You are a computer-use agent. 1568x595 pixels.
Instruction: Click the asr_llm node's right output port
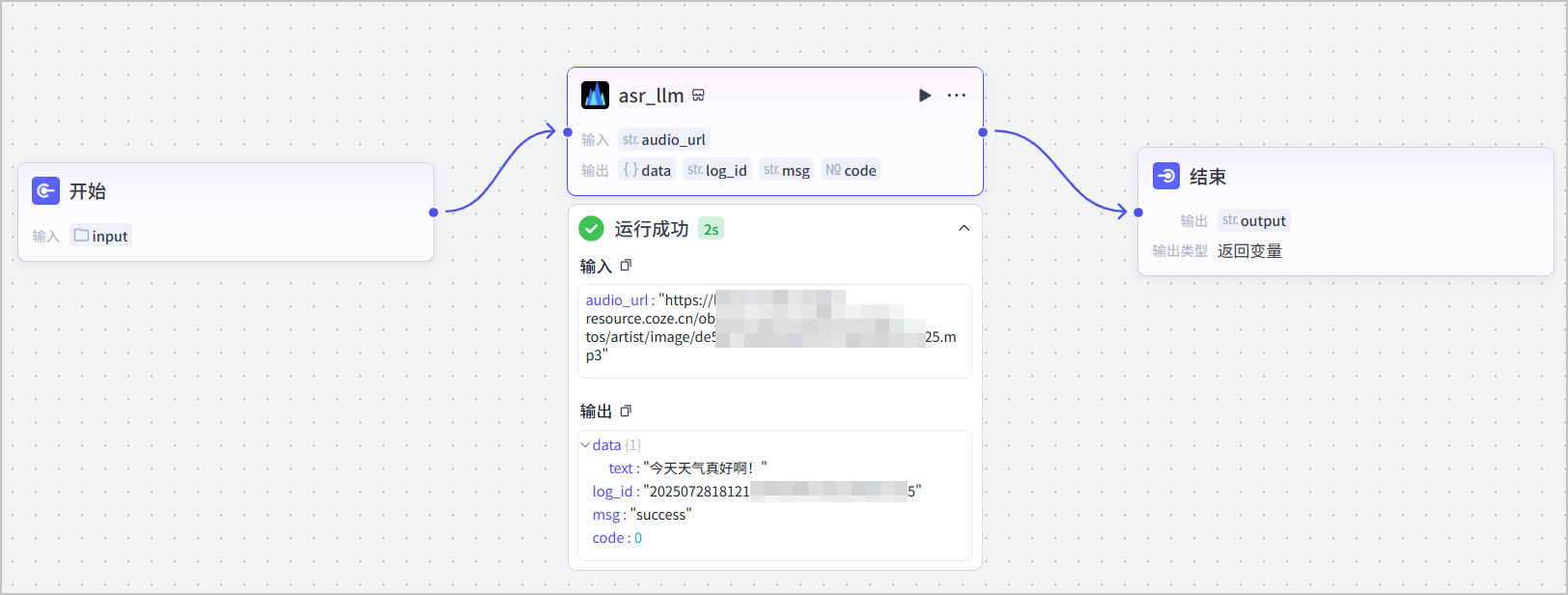pyautogui.click(x=983, y=132)
